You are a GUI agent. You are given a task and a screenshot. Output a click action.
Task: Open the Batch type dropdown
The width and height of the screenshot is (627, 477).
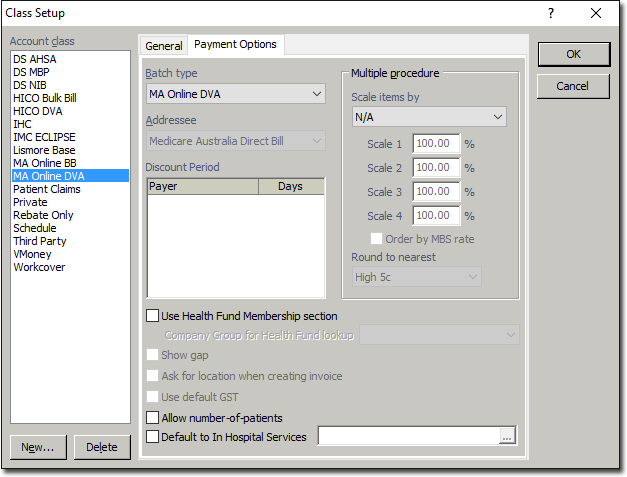pyautogui.click(x=235, y=94)
